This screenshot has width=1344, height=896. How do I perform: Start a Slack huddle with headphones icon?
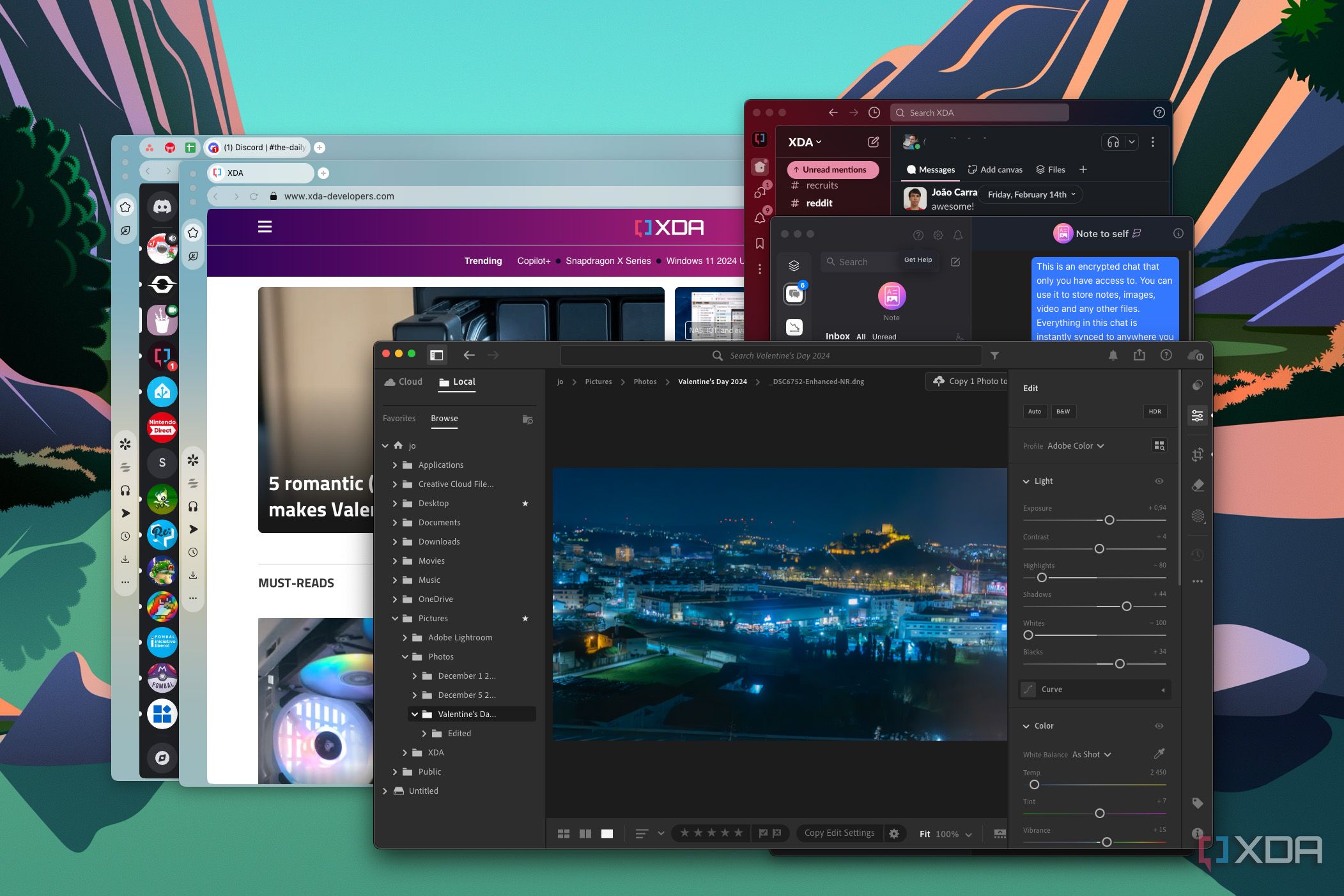click(x=1113, y=142)
